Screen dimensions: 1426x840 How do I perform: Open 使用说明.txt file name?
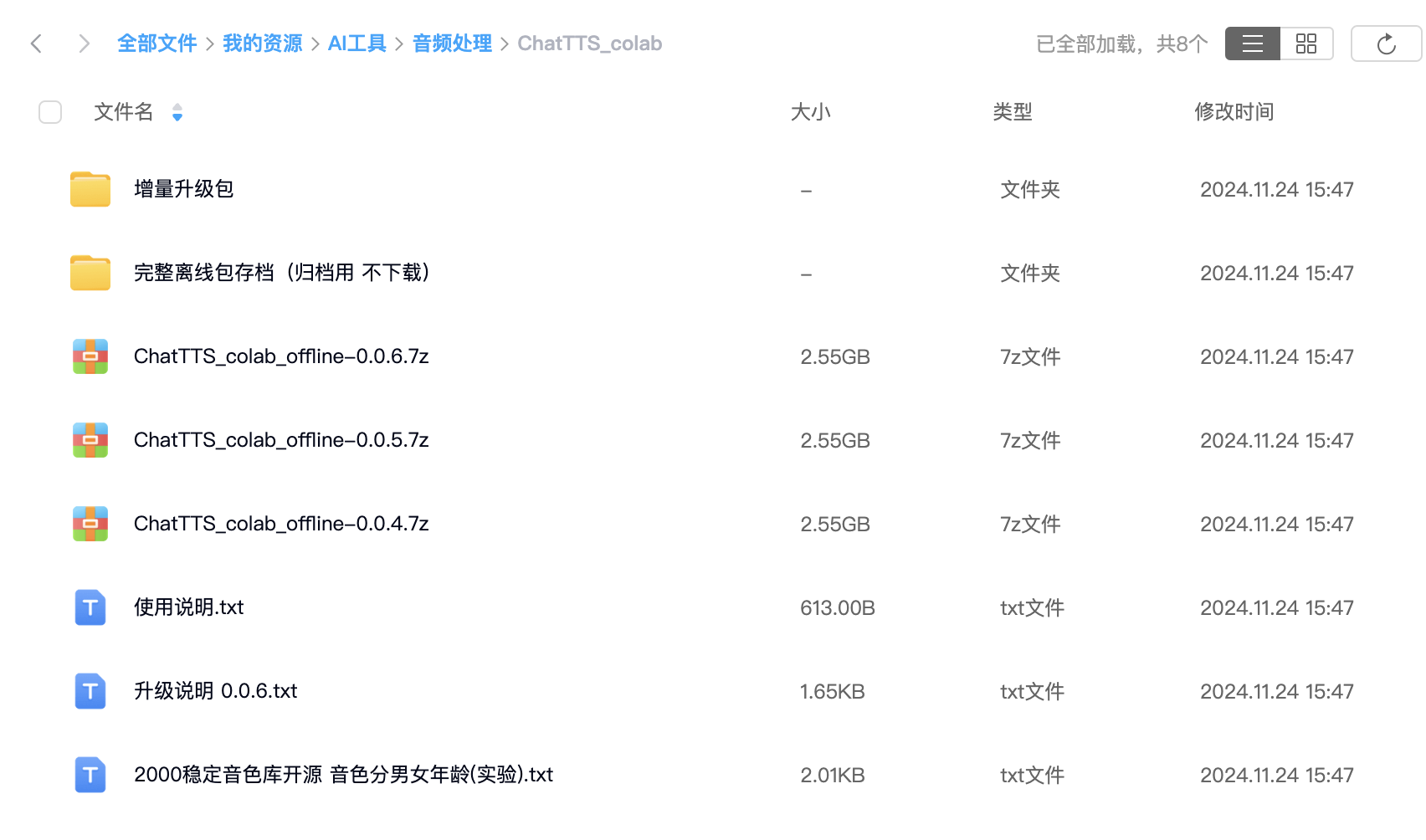point(189,607)
